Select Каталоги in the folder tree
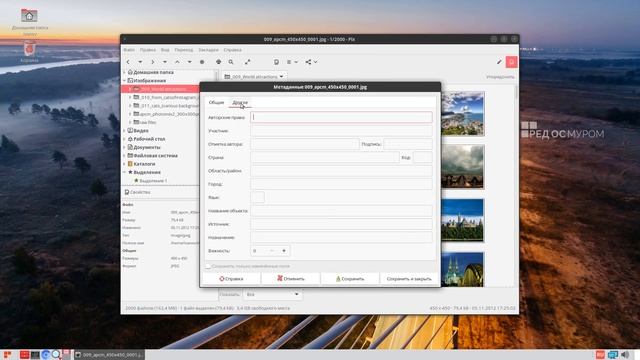The width and height of the screenshot is (640, 360). click(144, 164)
